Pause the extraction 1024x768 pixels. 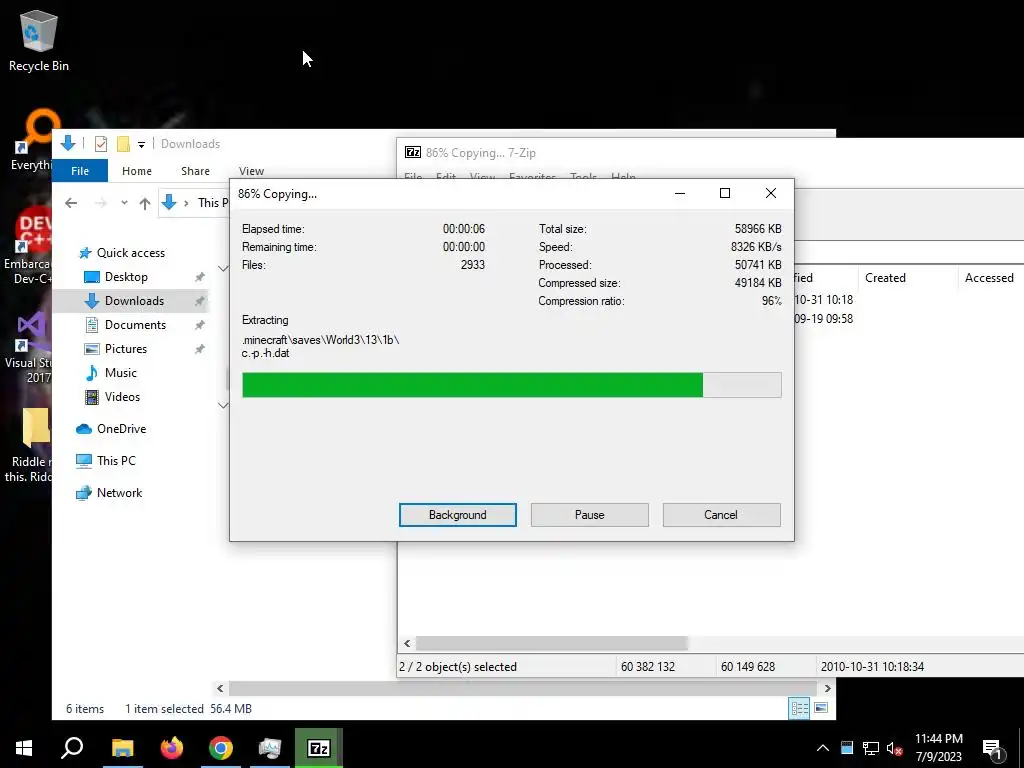tap(590, 515)
